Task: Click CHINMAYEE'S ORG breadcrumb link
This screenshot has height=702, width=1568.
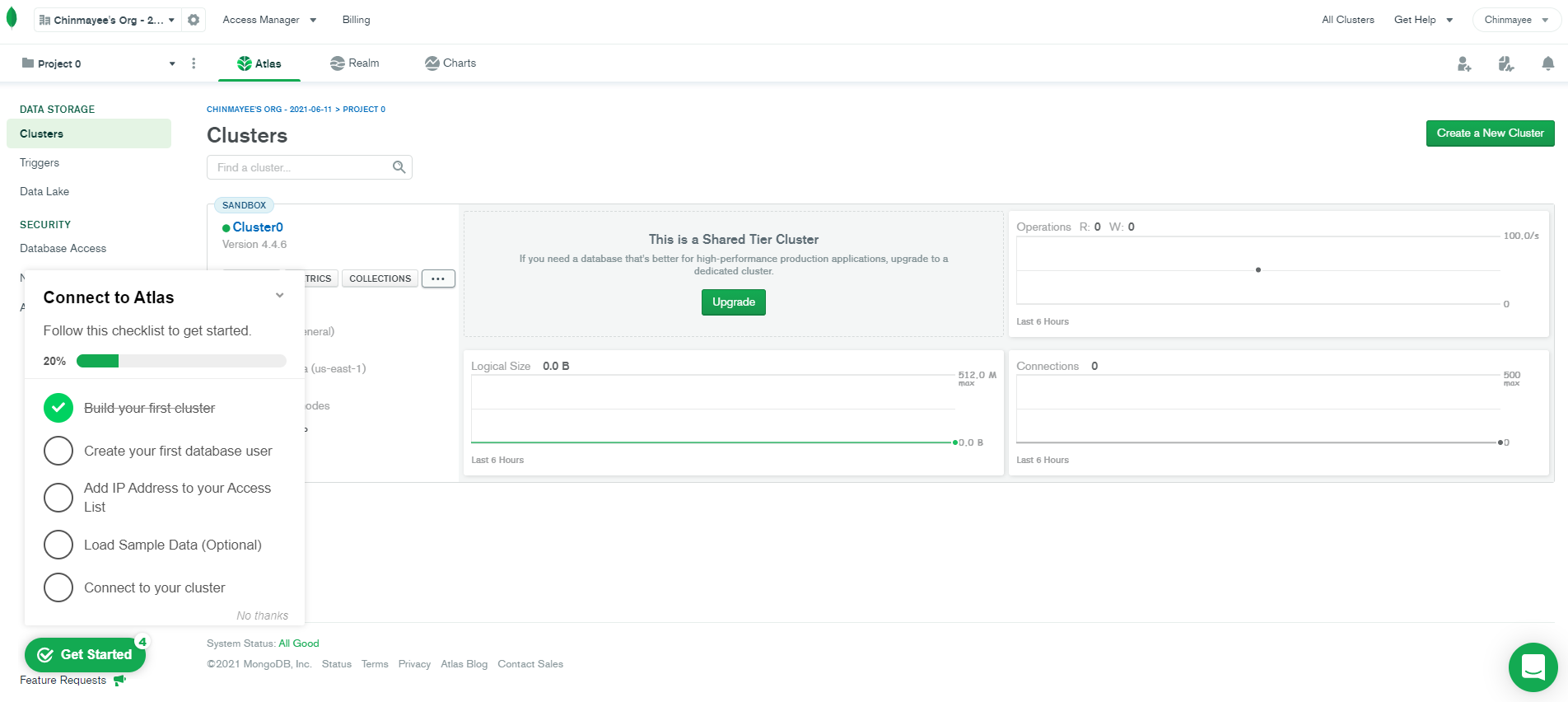Action: (269, 110)
